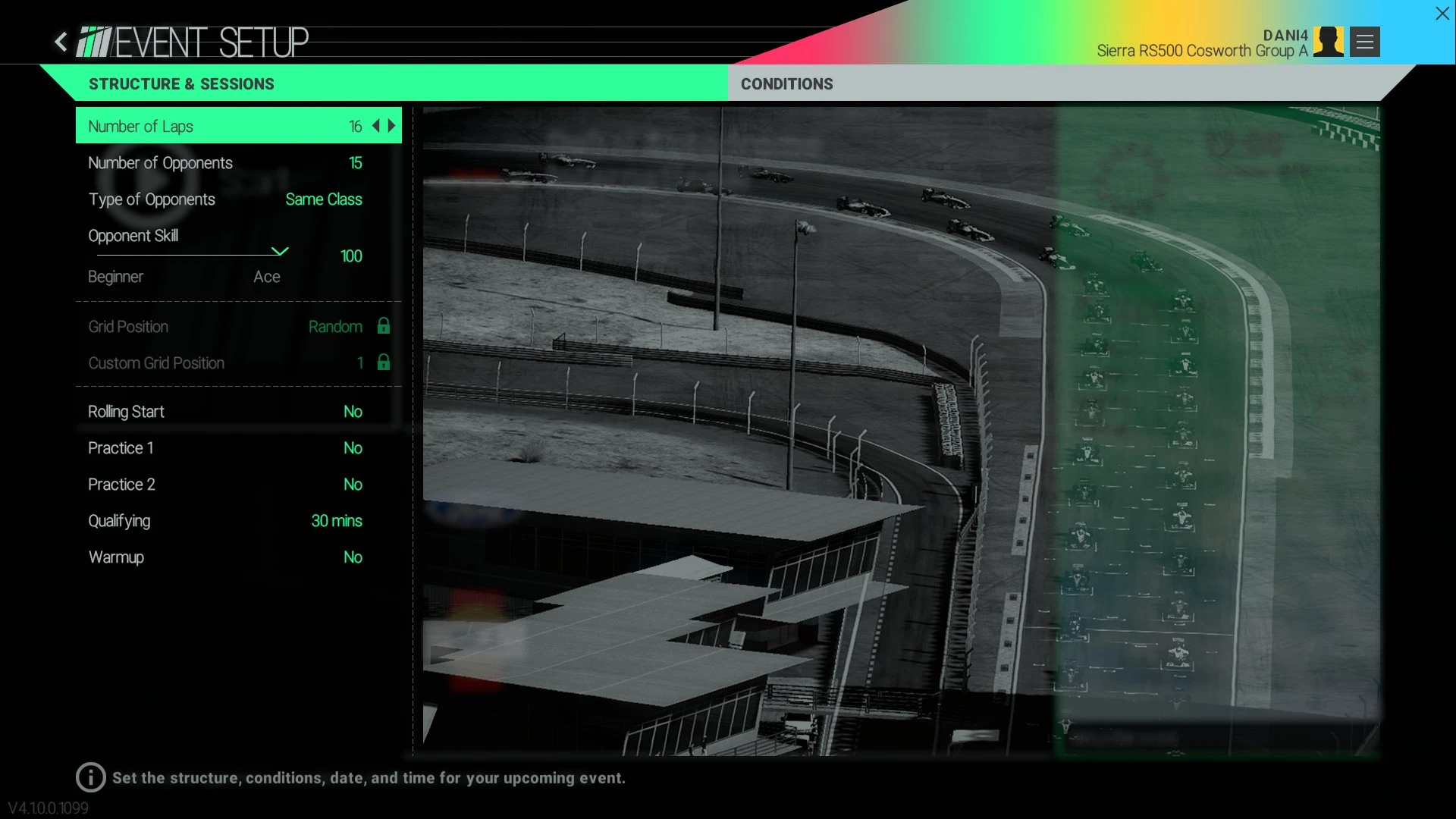
Task: Select the Structure & Sessions tab
Action: coord(181,84)
